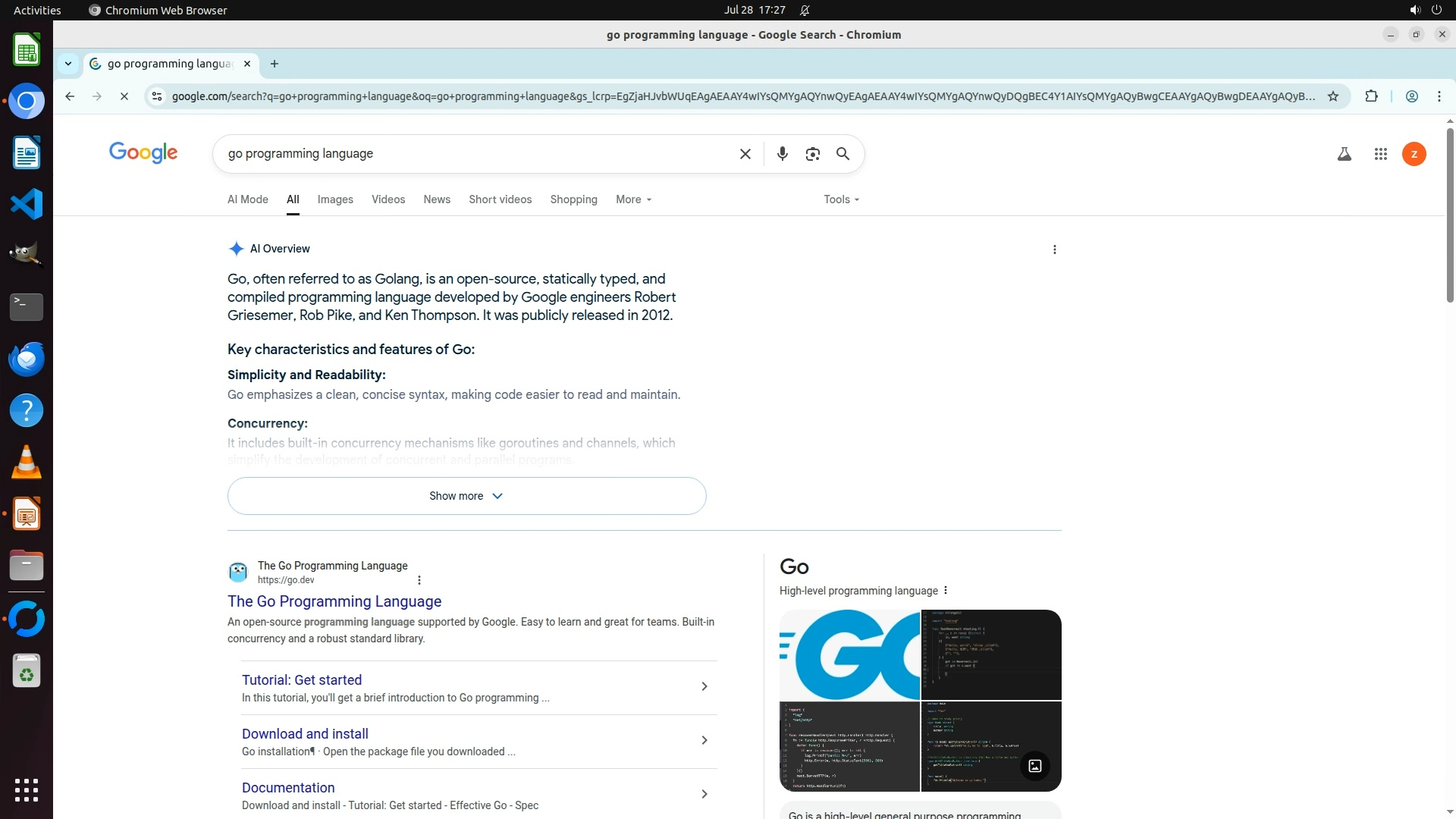The height and width of the screenshot is (819, 1456).
Task: Click the voice search microphone icon
Action: 783,154
